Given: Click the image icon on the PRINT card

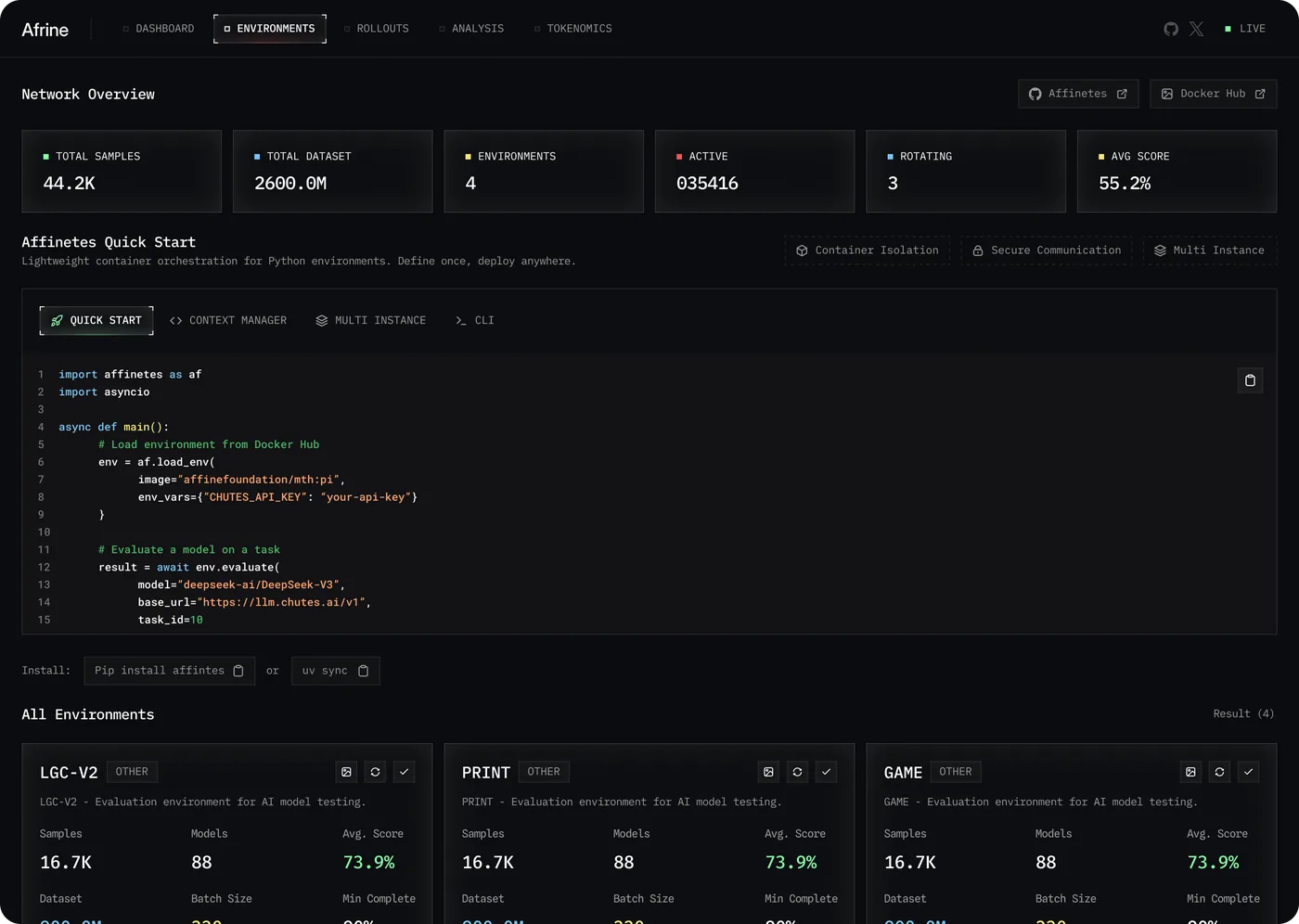Looking at the screenshot, I should [768, 772].
